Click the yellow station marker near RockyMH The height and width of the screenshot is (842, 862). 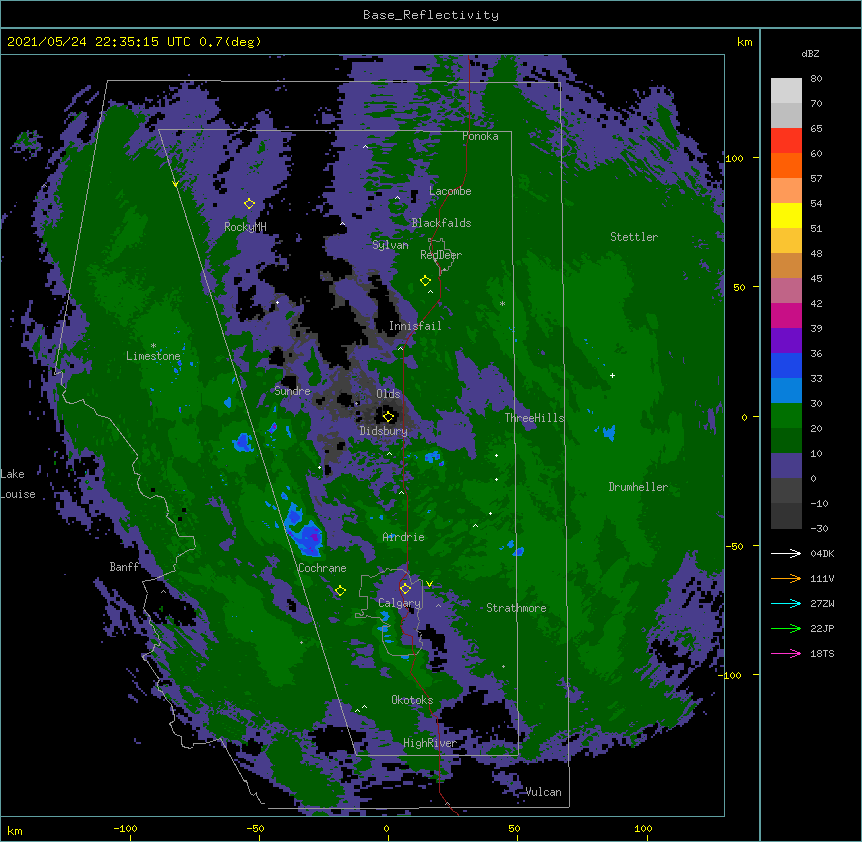(249, 204)
